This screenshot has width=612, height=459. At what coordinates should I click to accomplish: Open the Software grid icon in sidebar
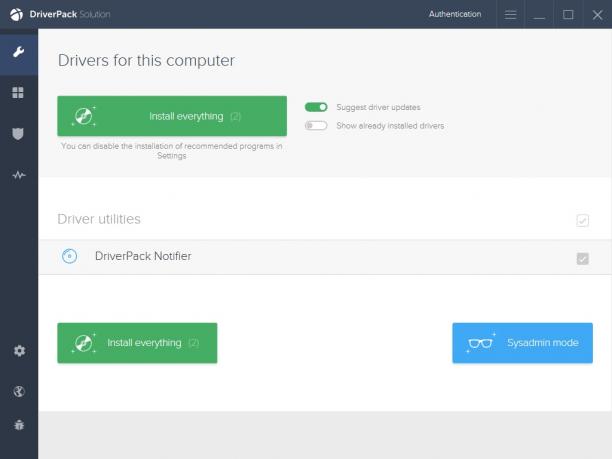click(x=18, y=93)
